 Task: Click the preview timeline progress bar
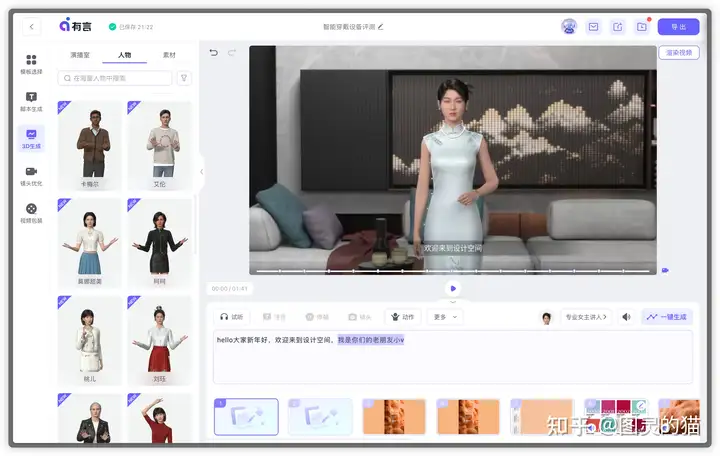pyautogui.click(x=452, y=271)
